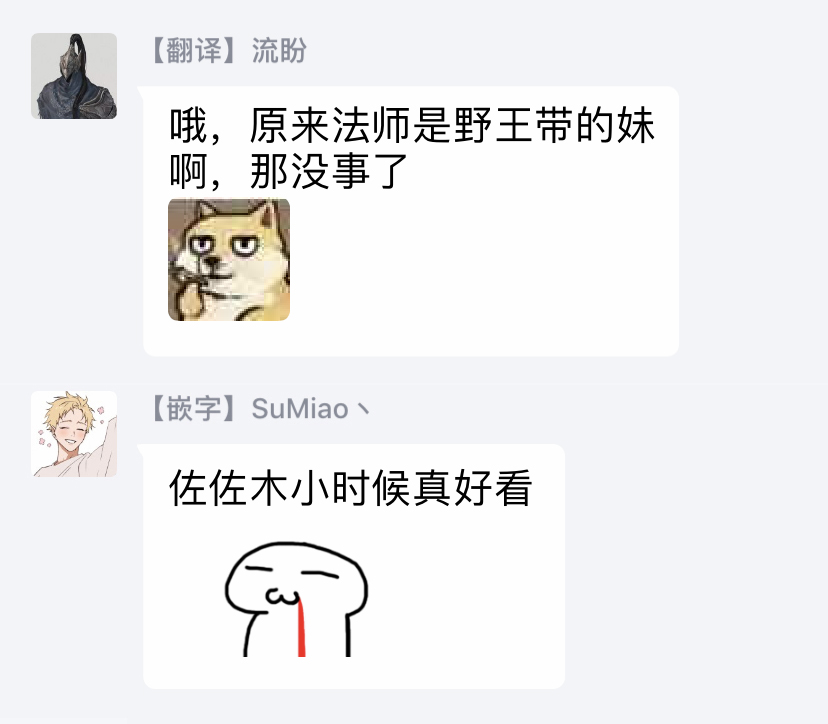This screenshot has height=724, width=828.
Task: Tap the name 佐佐木 in second message
Action: coord(229,488)
